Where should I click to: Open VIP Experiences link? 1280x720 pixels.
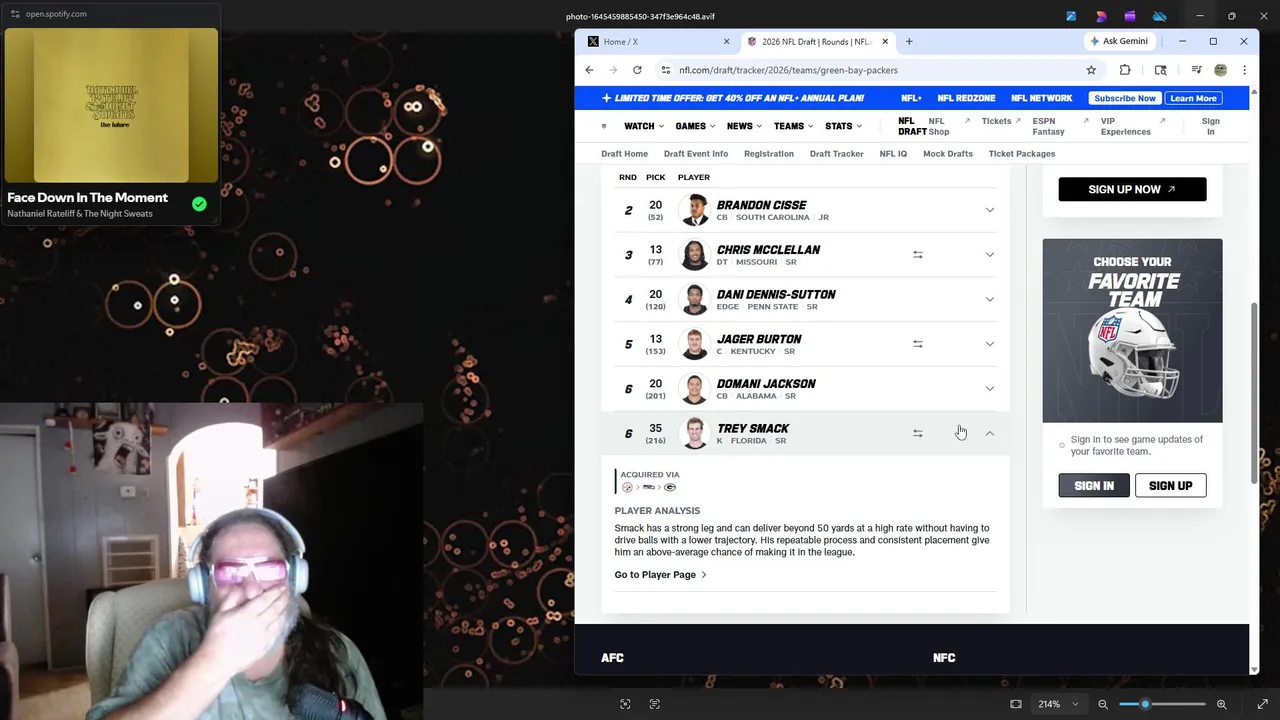pyautogui.click(x=1132, y=126)
